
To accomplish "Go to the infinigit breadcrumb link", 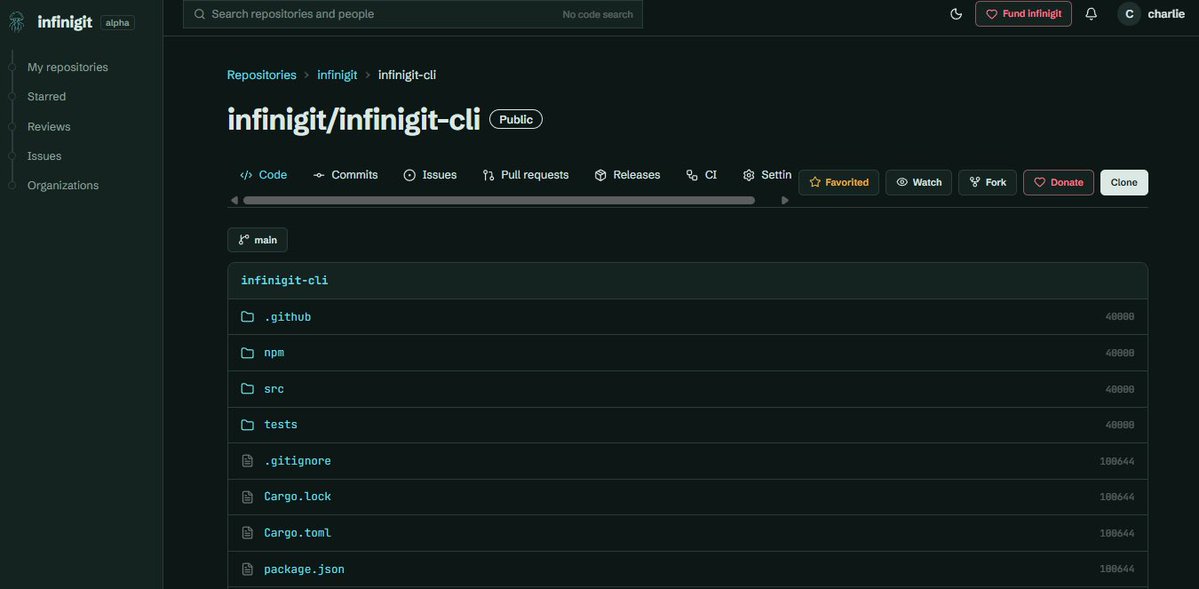I will [337, 75].
